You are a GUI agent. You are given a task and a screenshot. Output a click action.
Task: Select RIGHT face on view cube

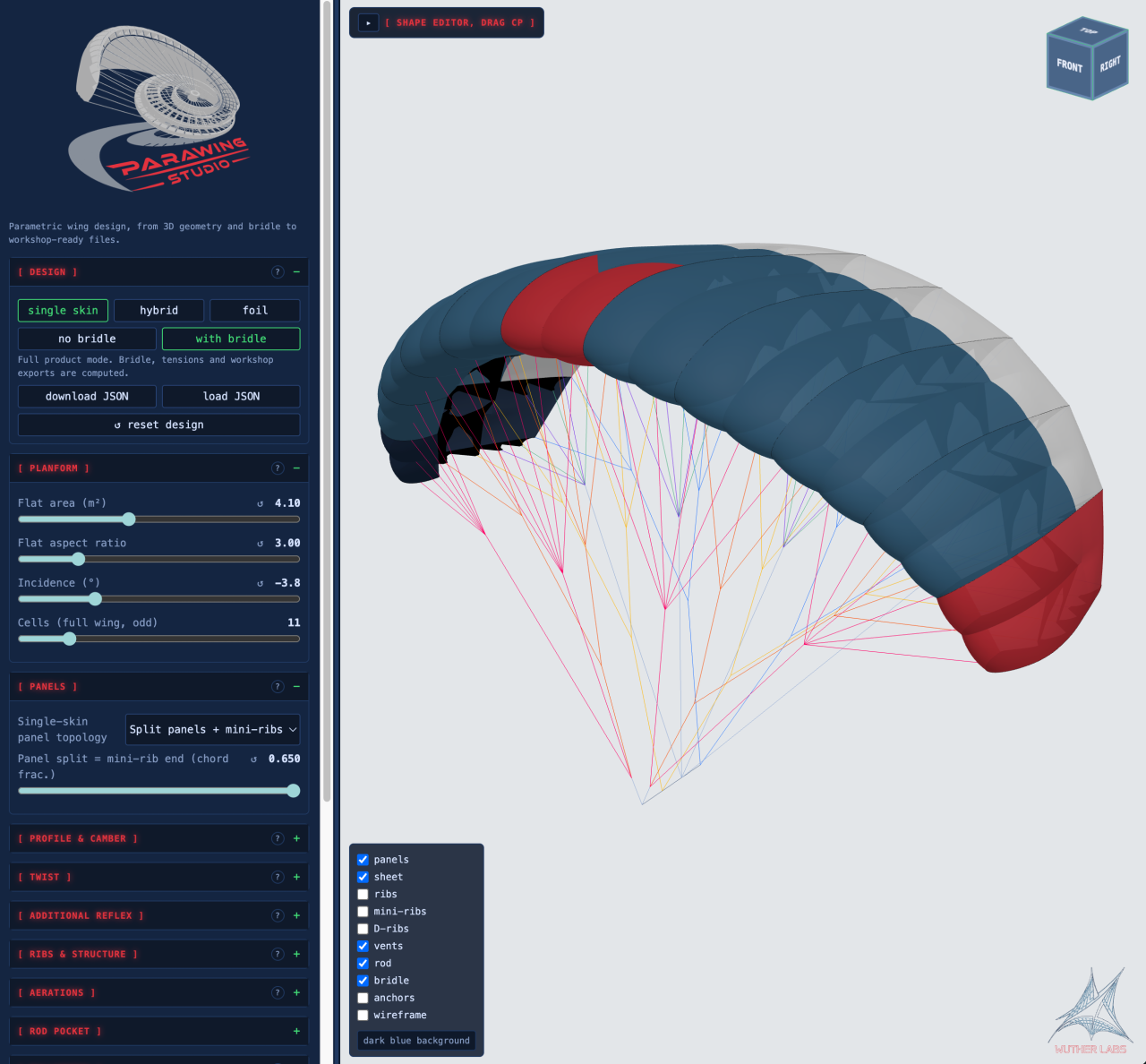[1110, 65]
